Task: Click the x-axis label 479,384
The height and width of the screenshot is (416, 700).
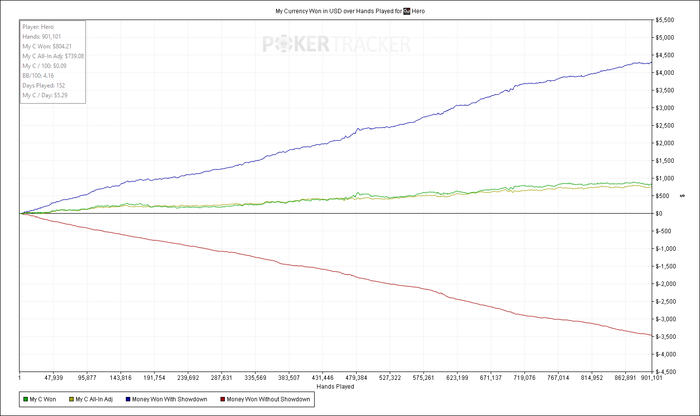Action: 356,378
